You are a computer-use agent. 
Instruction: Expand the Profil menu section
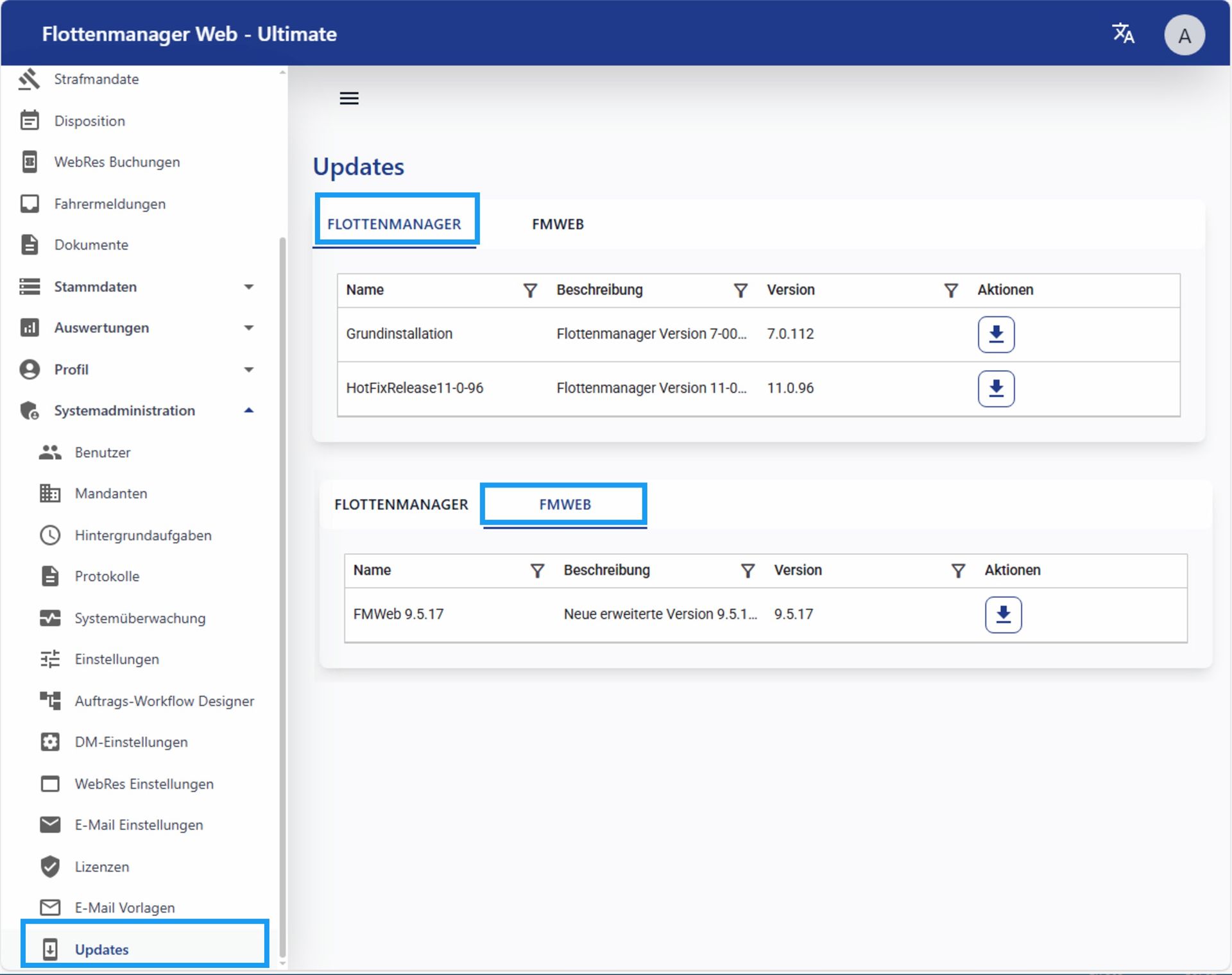249,369
